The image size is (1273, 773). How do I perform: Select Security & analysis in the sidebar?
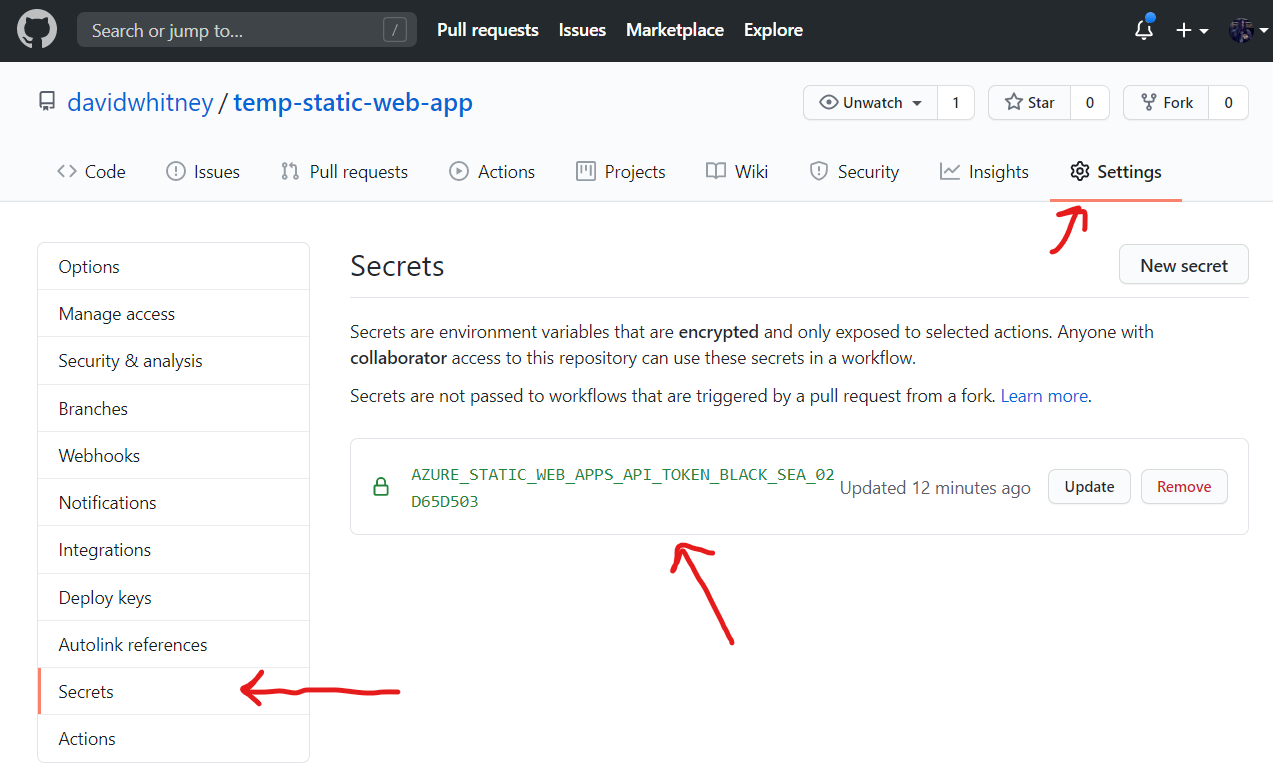[174, 361]
